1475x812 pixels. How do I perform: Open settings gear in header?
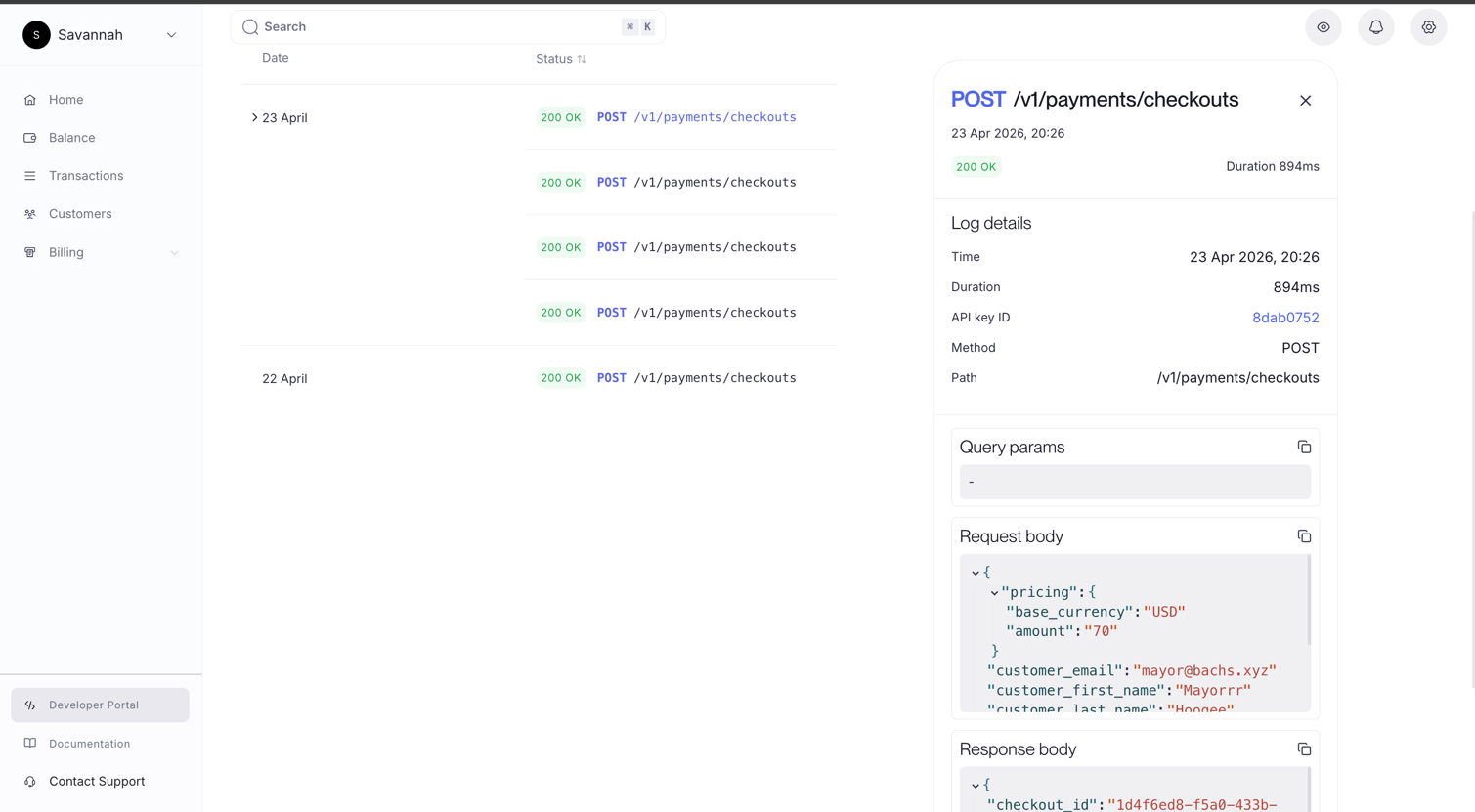point(1429,27)
